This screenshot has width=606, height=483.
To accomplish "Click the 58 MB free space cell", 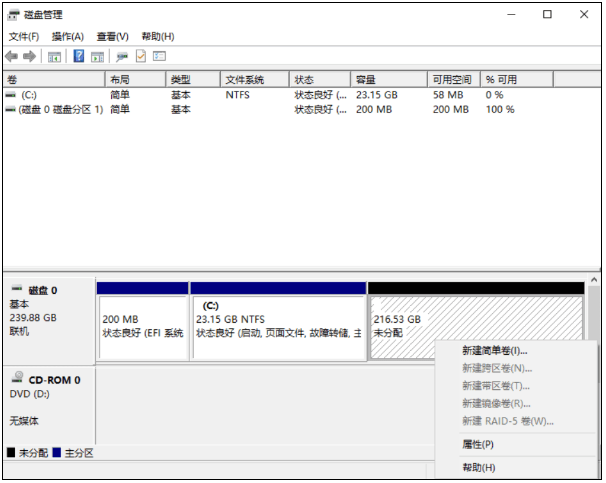I will click(448, 95).
